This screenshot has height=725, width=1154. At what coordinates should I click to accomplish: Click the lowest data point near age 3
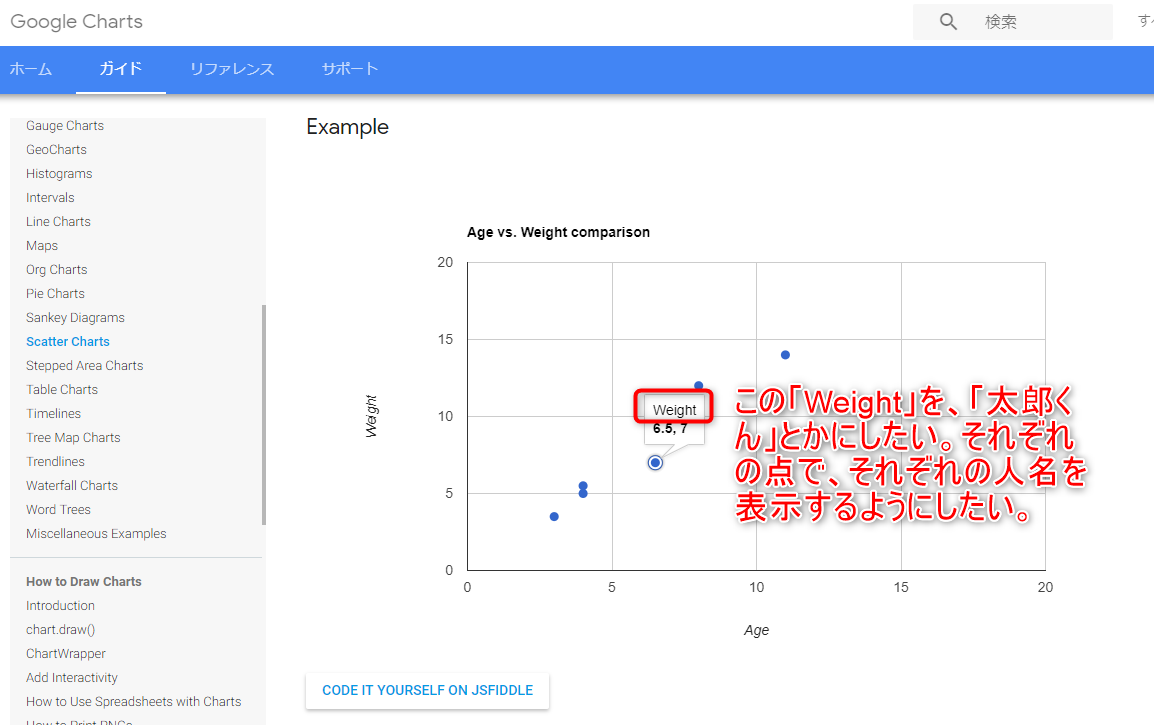(554, 517)
